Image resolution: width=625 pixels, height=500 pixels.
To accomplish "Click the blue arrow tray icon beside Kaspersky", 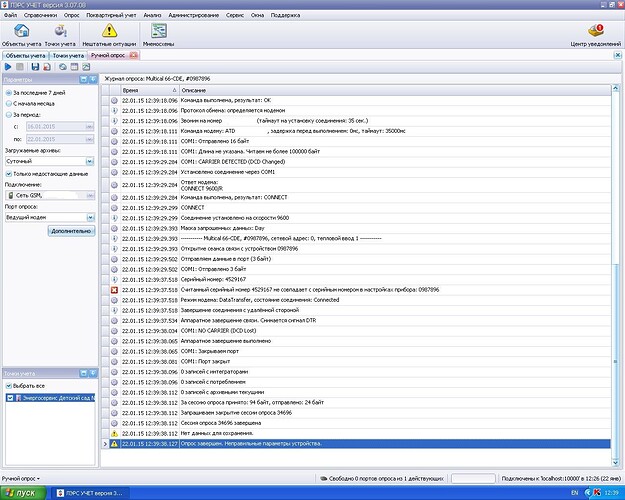I will coord(588,493).
